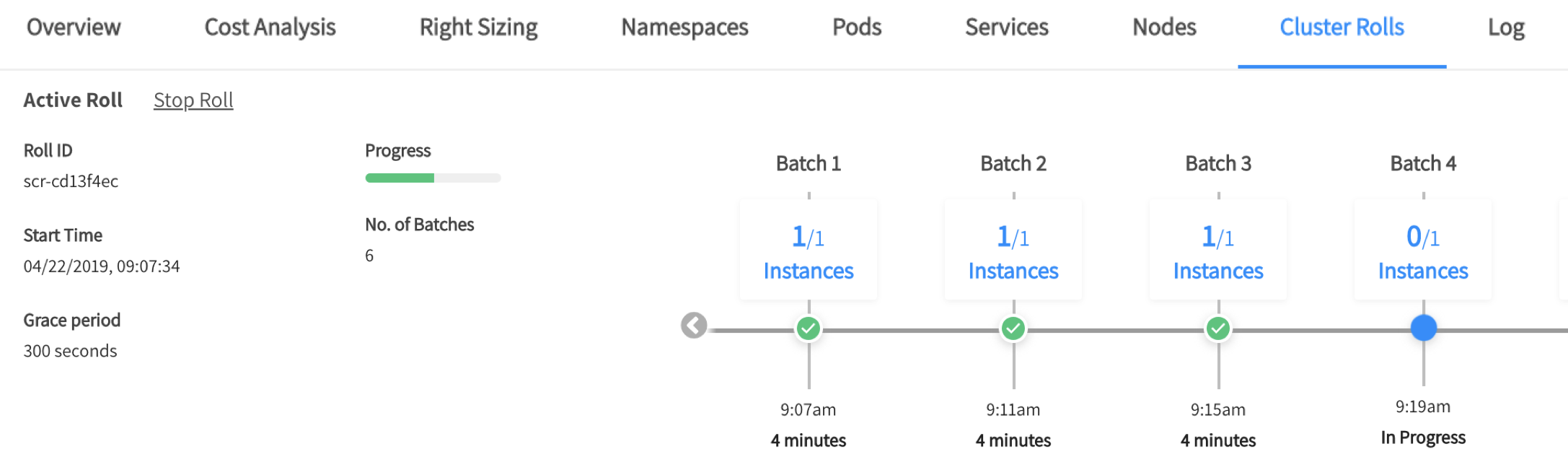This screenshot has width=1568, height=457.
Task: Go to the Right Sizing tab
Action: 478,27
